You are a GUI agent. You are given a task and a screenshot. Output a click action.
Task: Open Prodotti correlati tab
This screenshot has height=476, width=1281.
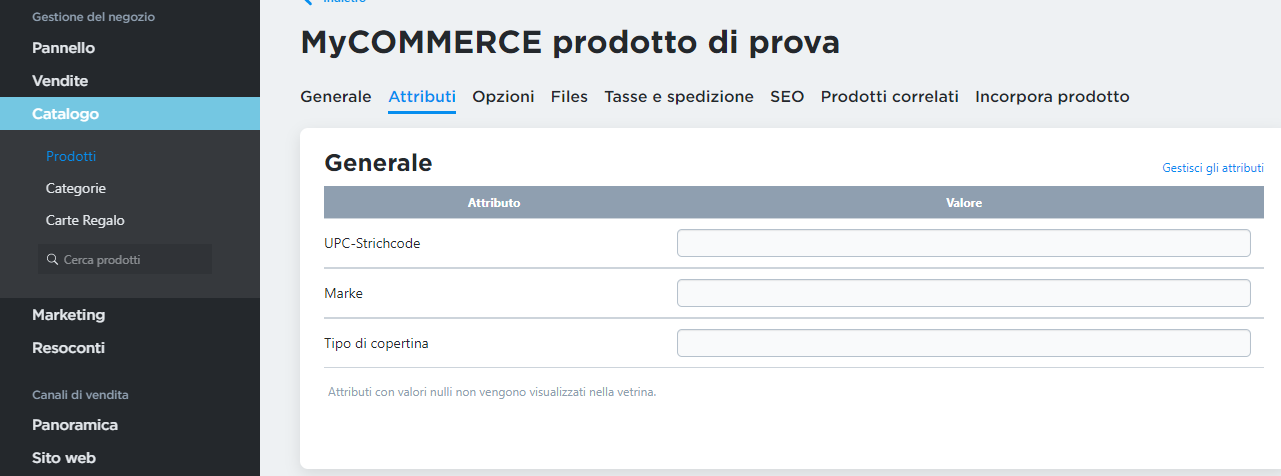[890, 97]
